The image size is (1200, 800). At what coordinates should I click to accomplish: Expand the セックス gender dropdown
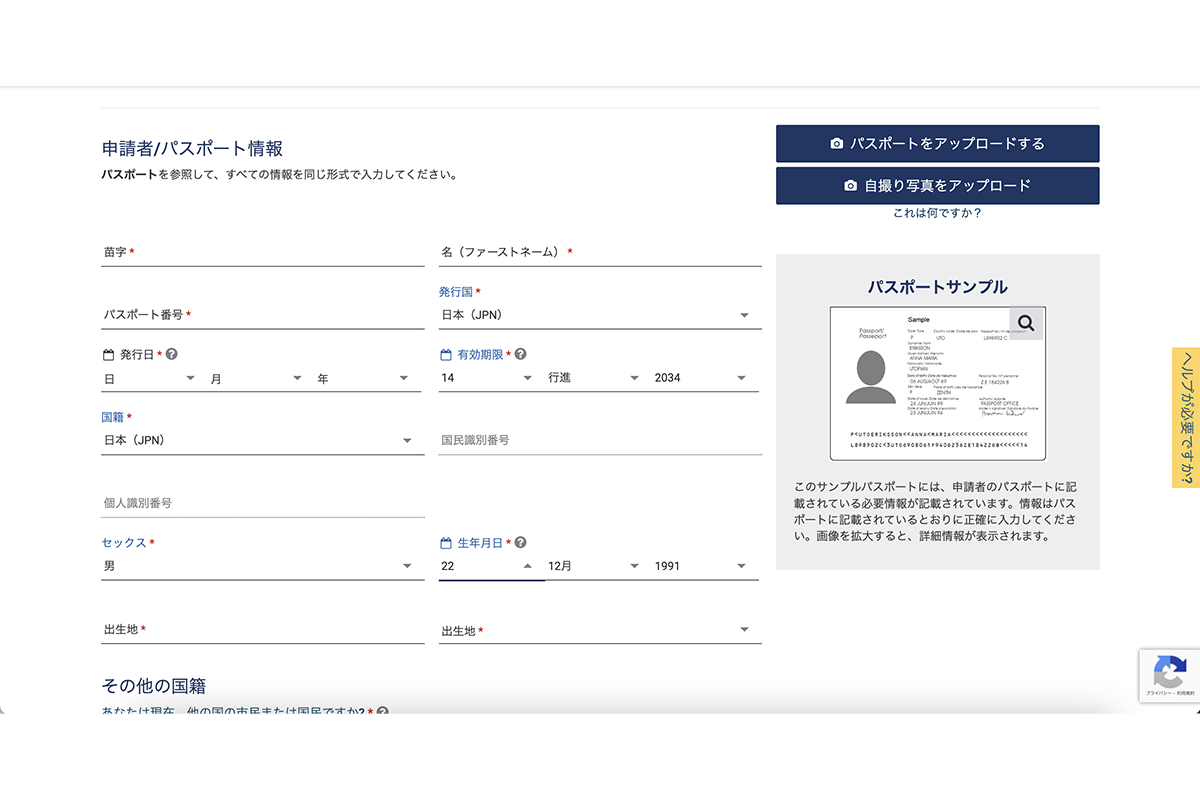(x=262, y=566)
